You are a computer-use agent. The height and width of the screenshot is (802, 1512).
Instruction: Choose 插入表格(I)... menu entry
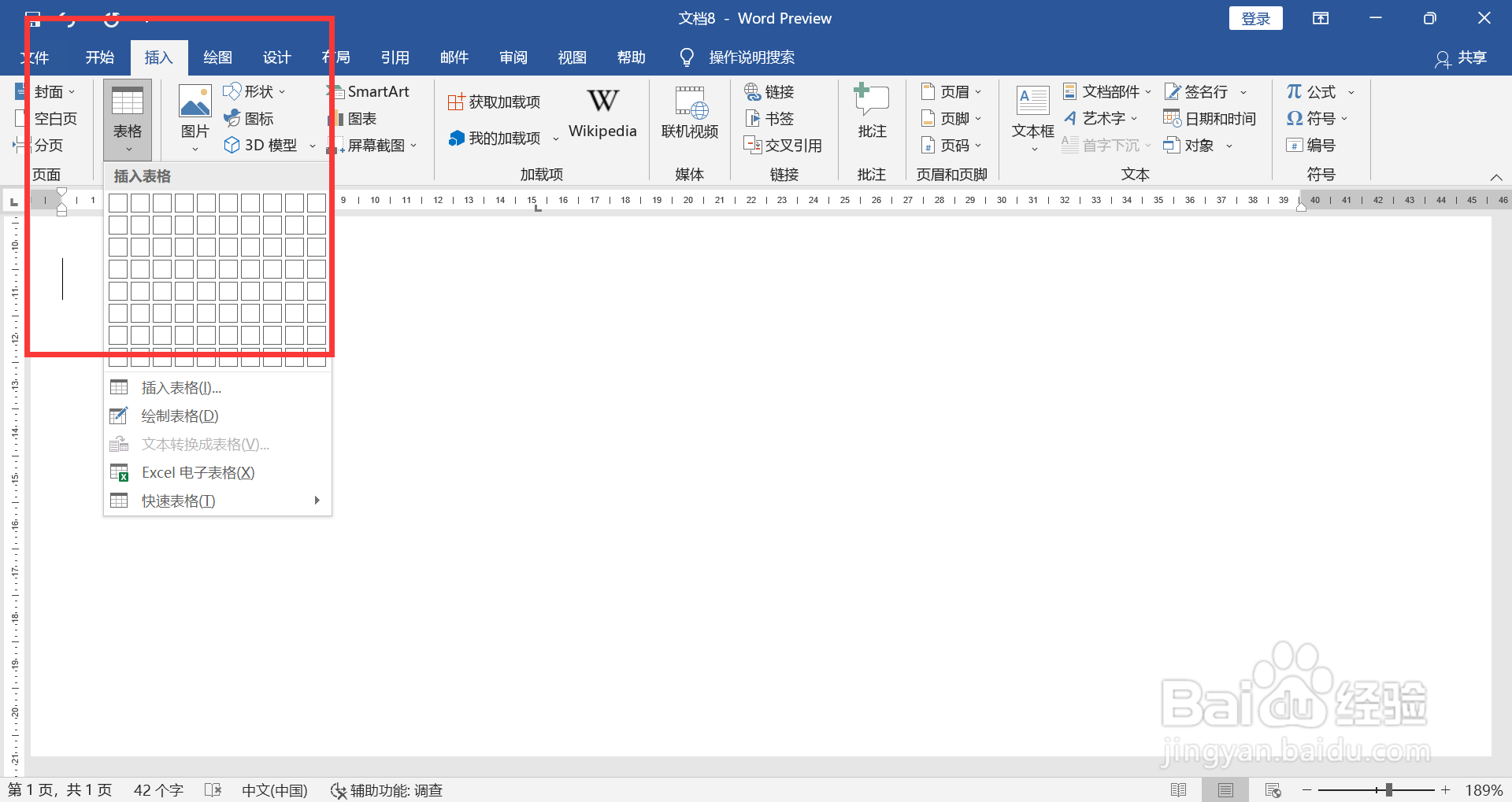click(217, 388)
